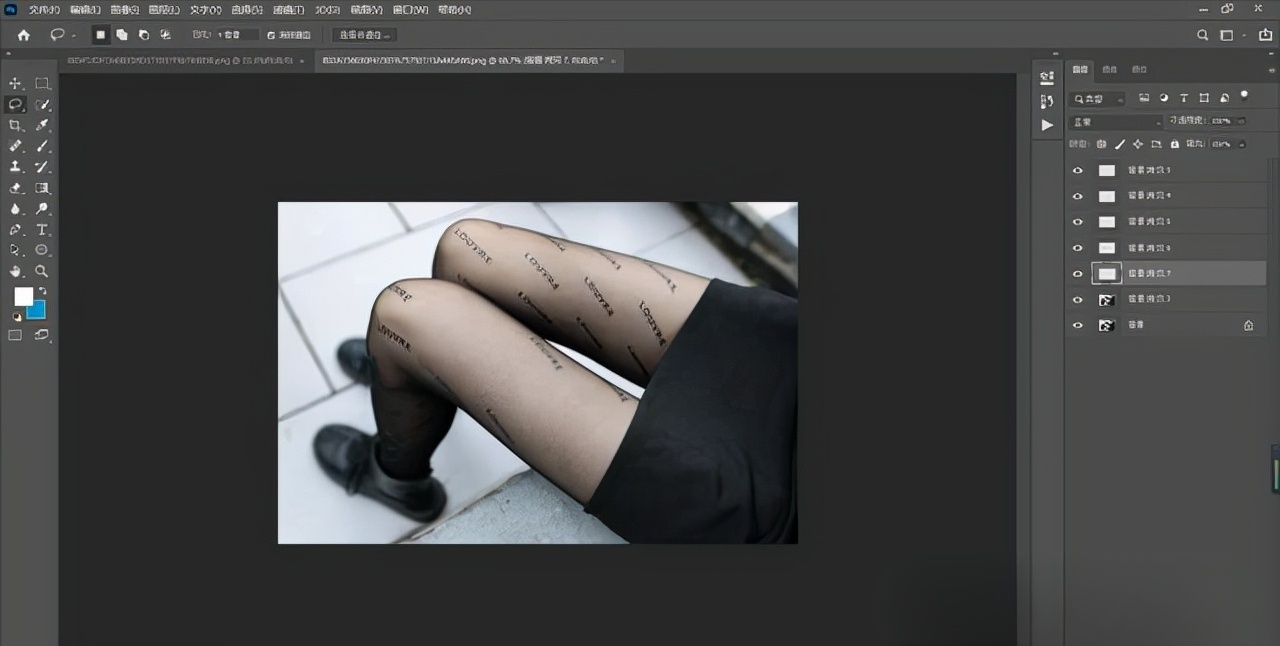Toggle visibility of the bottom background layer
This screenshot has height=646, width=1280.
[x=1077, y=325]
